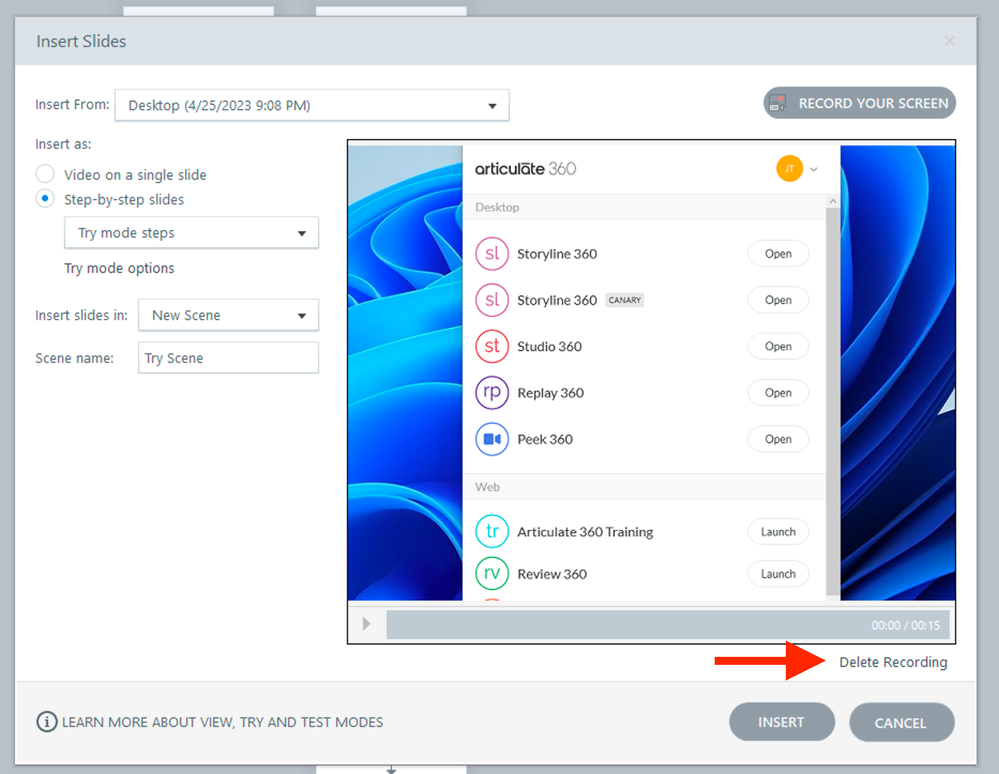Click the Try mode options link

119,268
